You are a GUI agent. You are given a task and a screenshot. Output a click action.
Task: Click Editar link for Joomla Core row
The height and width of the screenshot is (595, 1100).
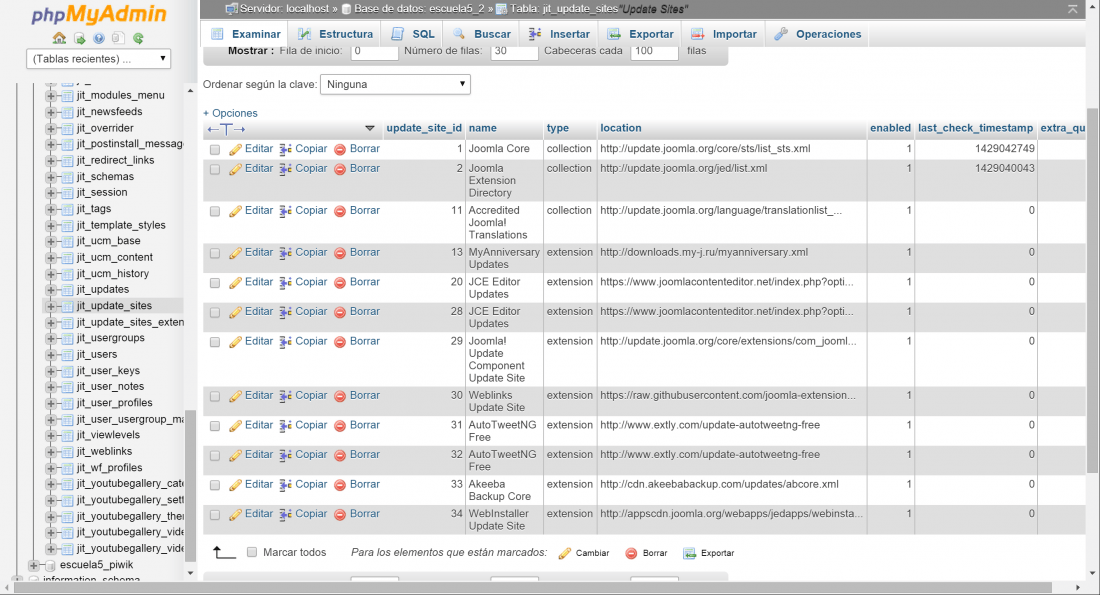(259, 149)
